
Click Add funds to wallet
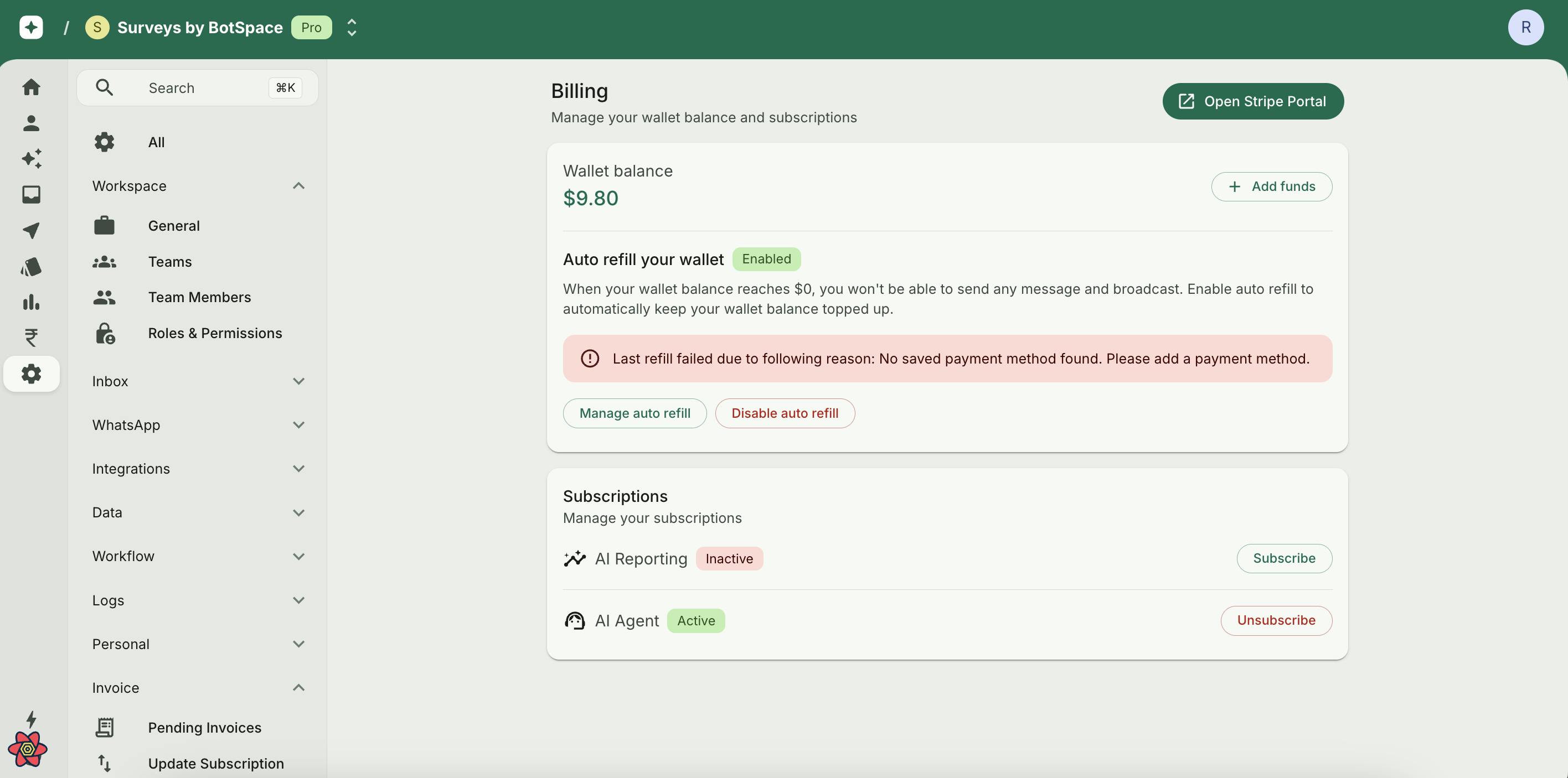pos(1272,186)
